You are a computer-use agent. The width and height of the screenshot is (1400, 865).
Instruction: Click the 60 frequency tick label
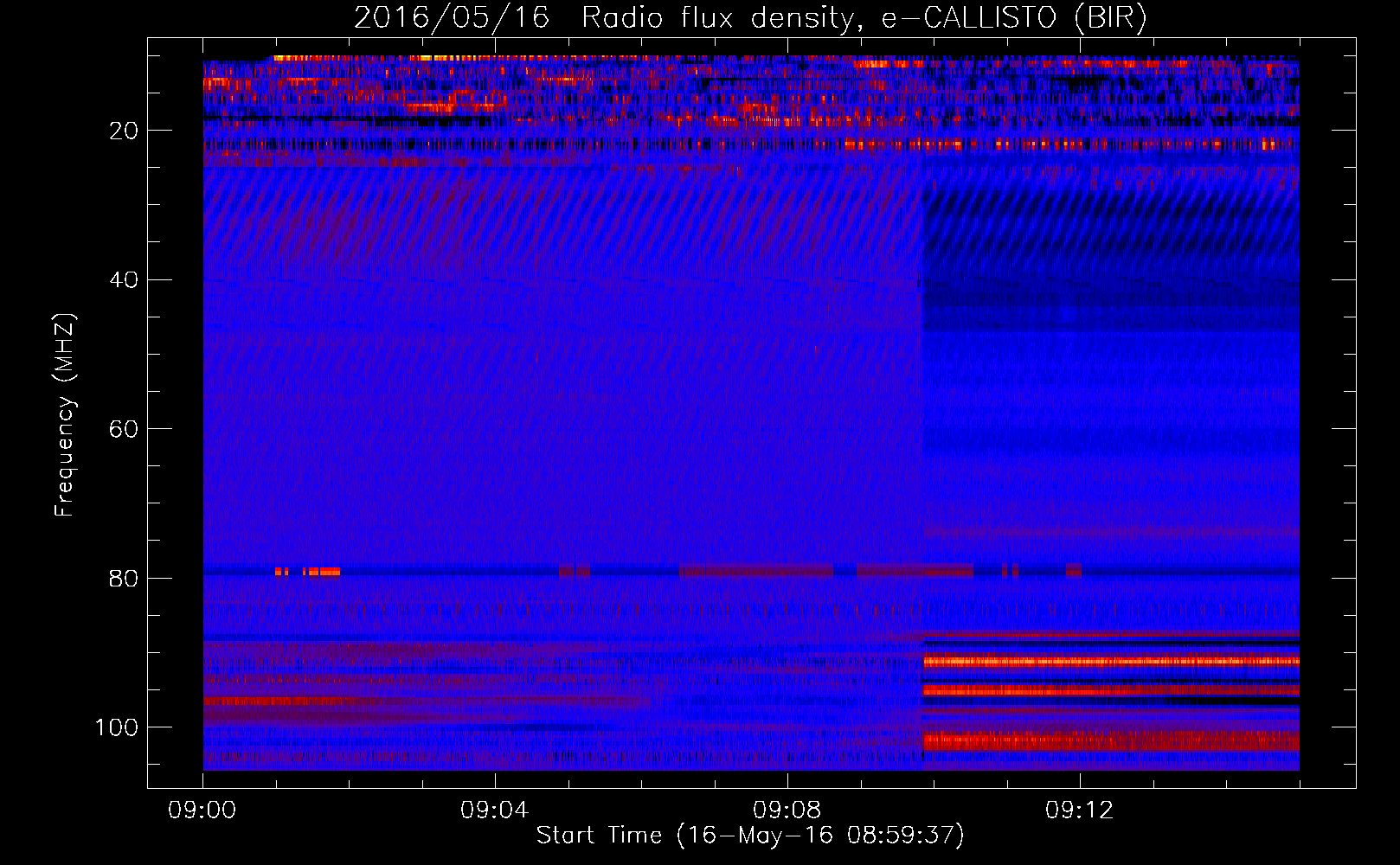[x=124, y=429]
